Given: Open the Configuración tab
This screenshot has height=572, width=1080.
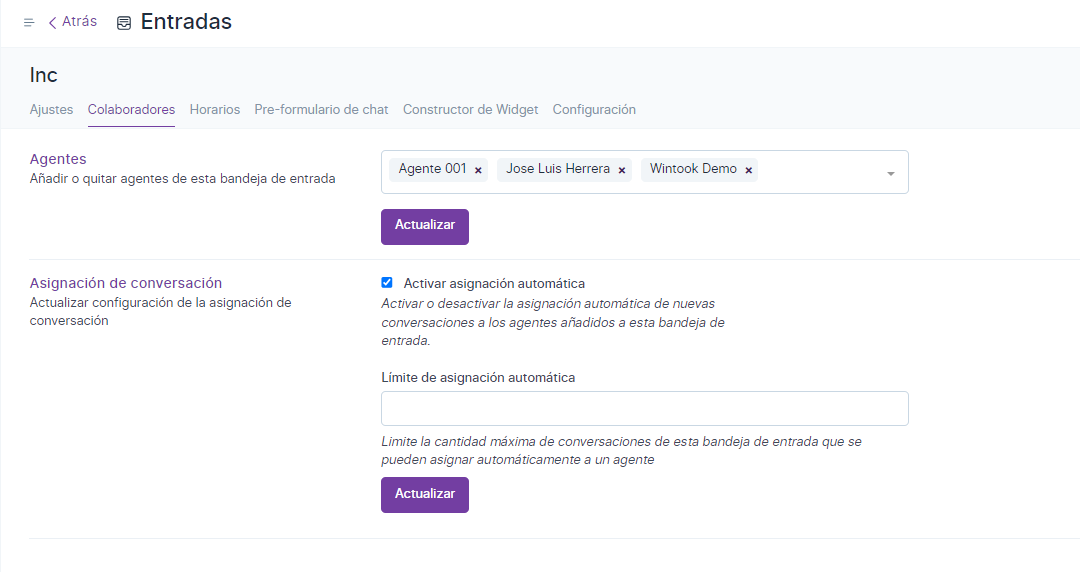Looking at the screenshot, I should [x=594, y=110].
